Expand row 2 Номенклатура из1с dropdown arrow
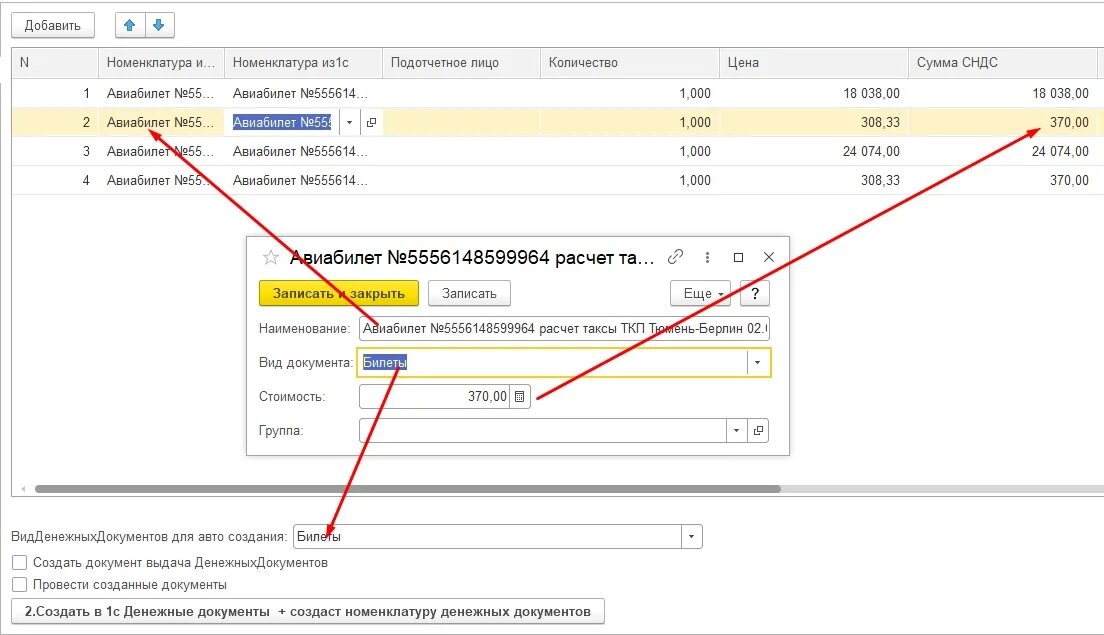This screenshot has width=1104, height=635. (349, 122)
